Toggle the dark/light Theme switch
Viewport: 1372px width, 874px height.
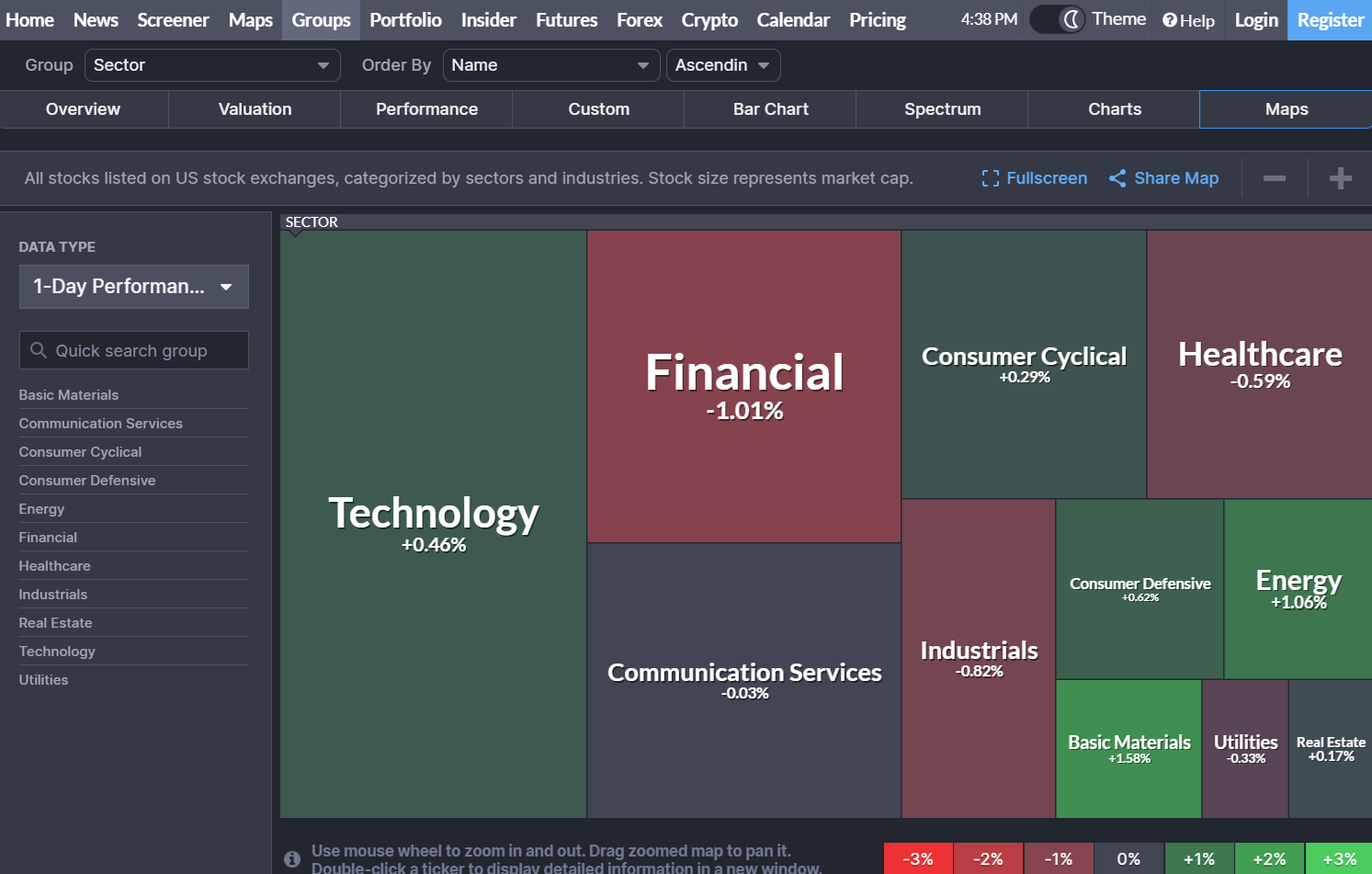[1058, 19]
